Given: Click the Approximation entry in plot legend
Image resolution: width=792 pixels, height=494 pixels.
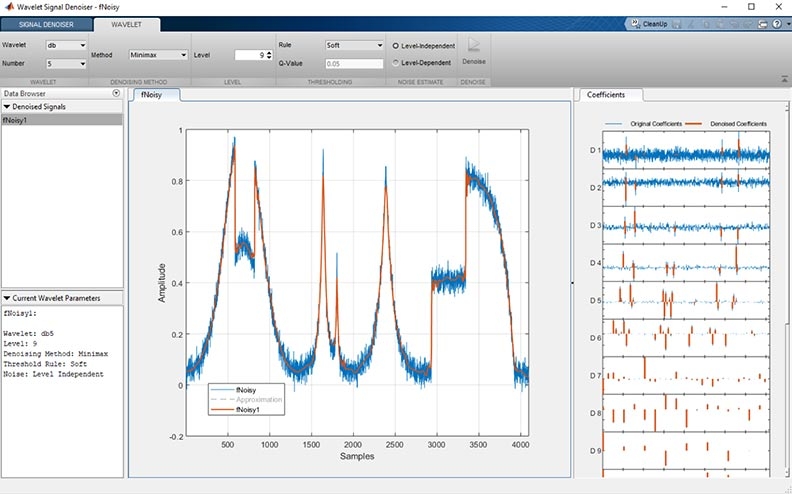Looking at the screenshot, I should coord(246,400).
